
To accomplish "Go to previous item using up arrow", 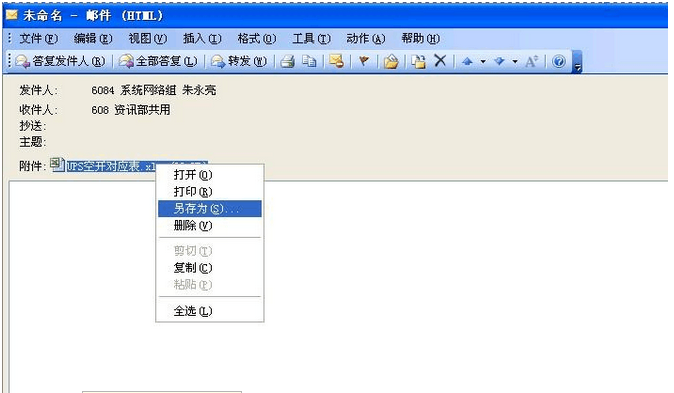I will (467, 61).
